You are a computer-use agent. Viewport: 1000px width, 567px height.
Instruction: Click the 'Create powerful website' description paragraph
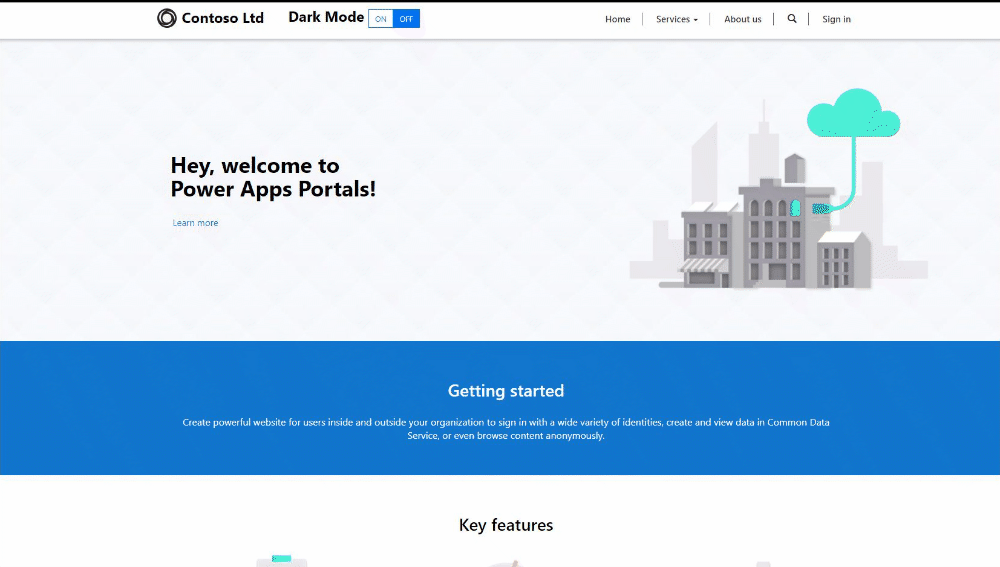[x=506, y=429]
